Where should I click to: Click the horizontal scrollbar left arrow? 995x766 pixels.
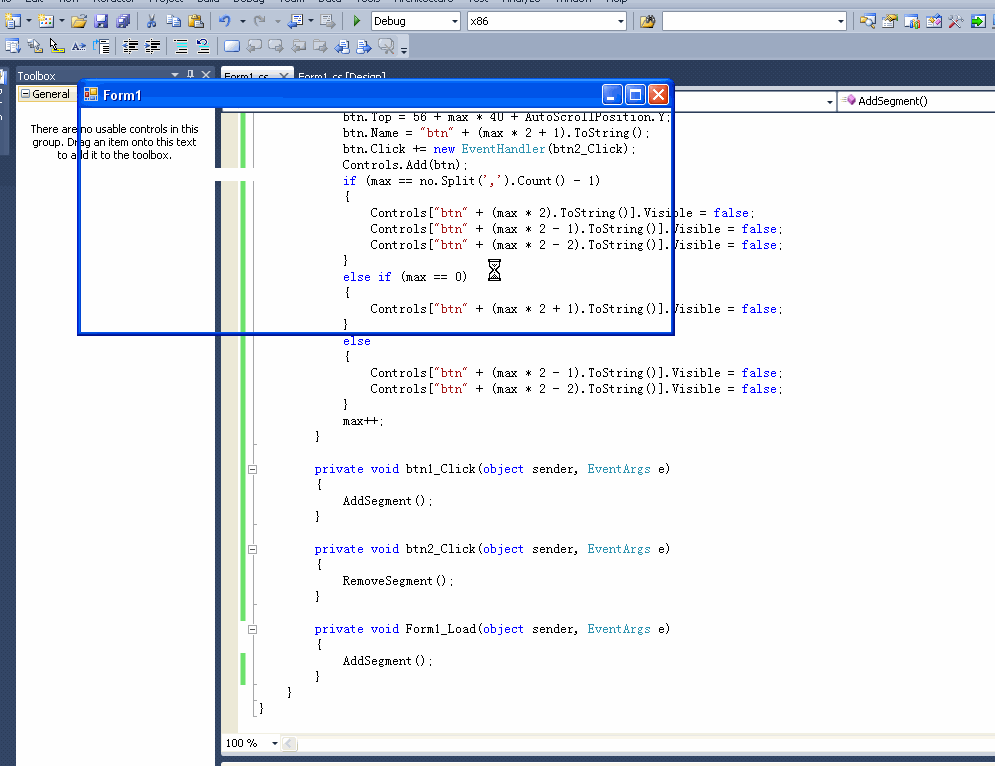point(289,743)
